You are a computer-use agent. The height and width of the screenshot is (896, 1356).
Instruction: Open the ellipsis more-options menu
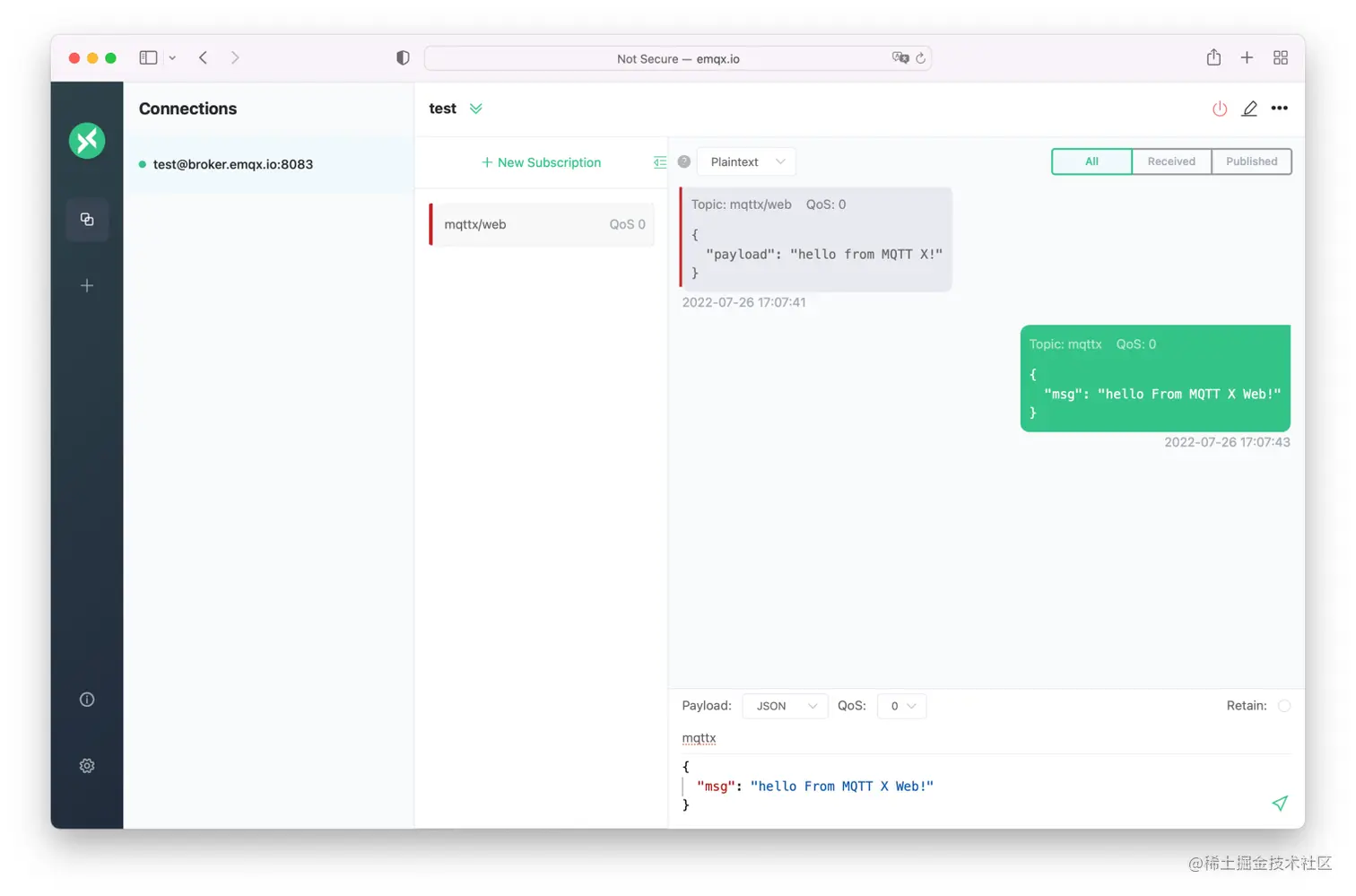tap(1280, 109)
